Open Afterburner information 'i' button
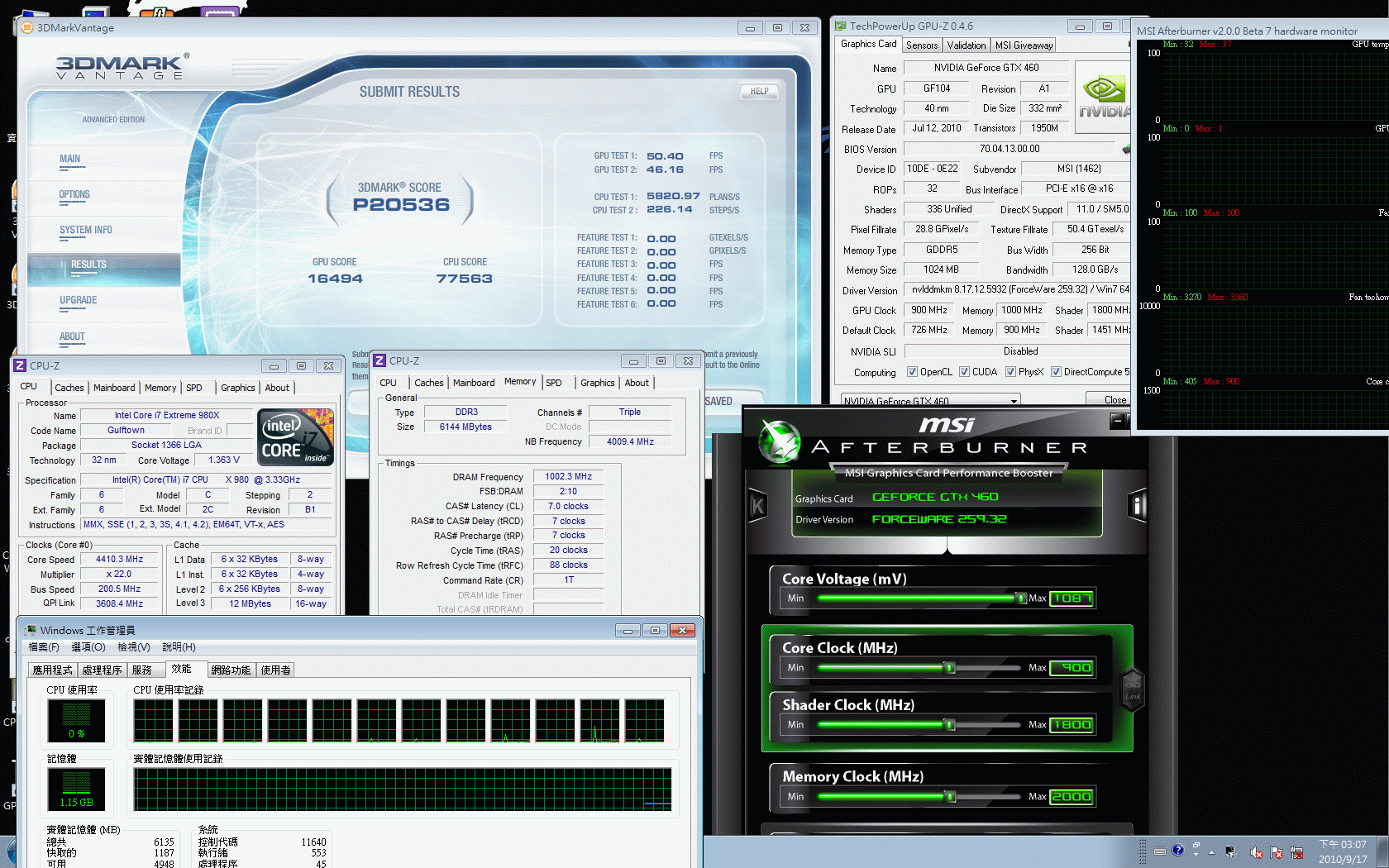1389x868 pixels. pyautogui.click(x=1138, y=504)
